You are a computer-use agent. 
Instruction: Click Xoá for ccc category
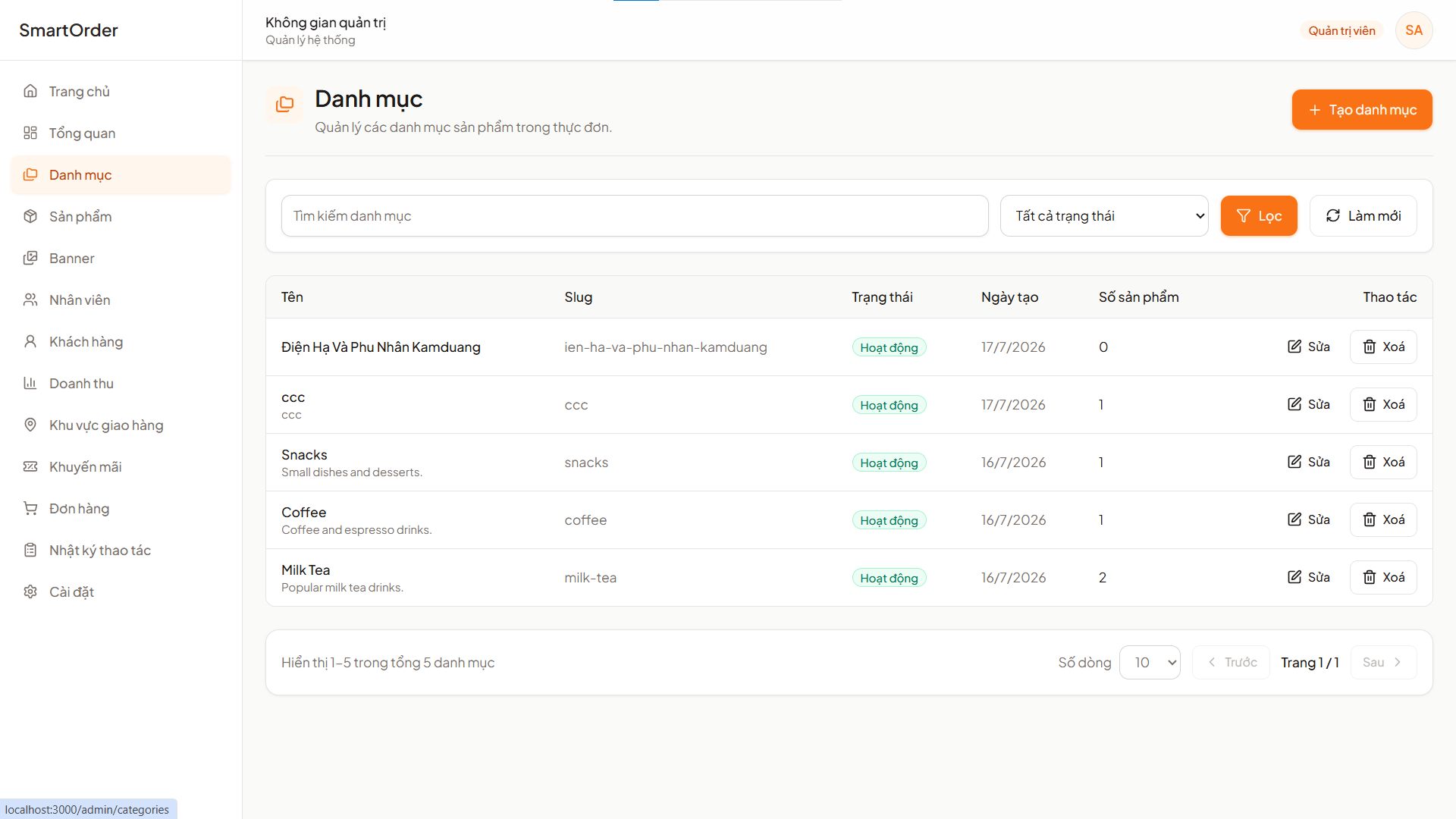point(1383,404)
